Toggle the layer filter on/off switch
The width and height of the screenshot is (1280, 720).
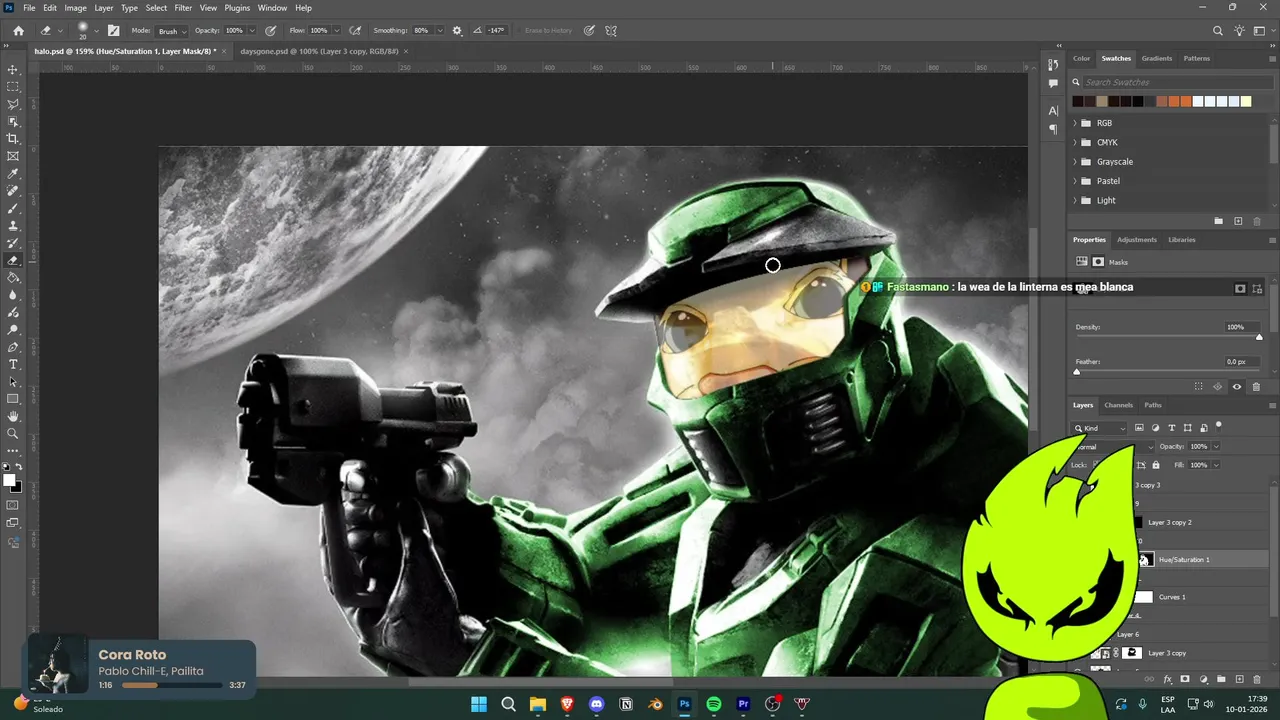pyautogui.click(x=1219, y=426)
